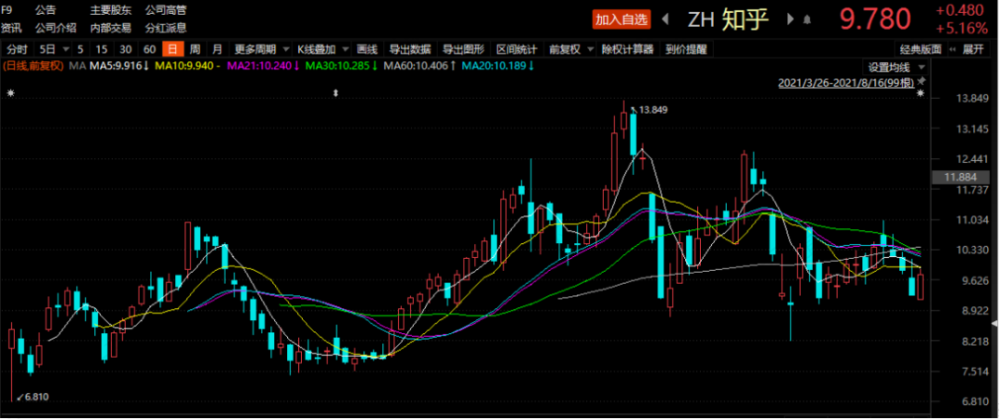The width and height of the screenshot is (1000, 419).
Task: Click 到价提醒 price alert button
Action: (x=686, y=49)
